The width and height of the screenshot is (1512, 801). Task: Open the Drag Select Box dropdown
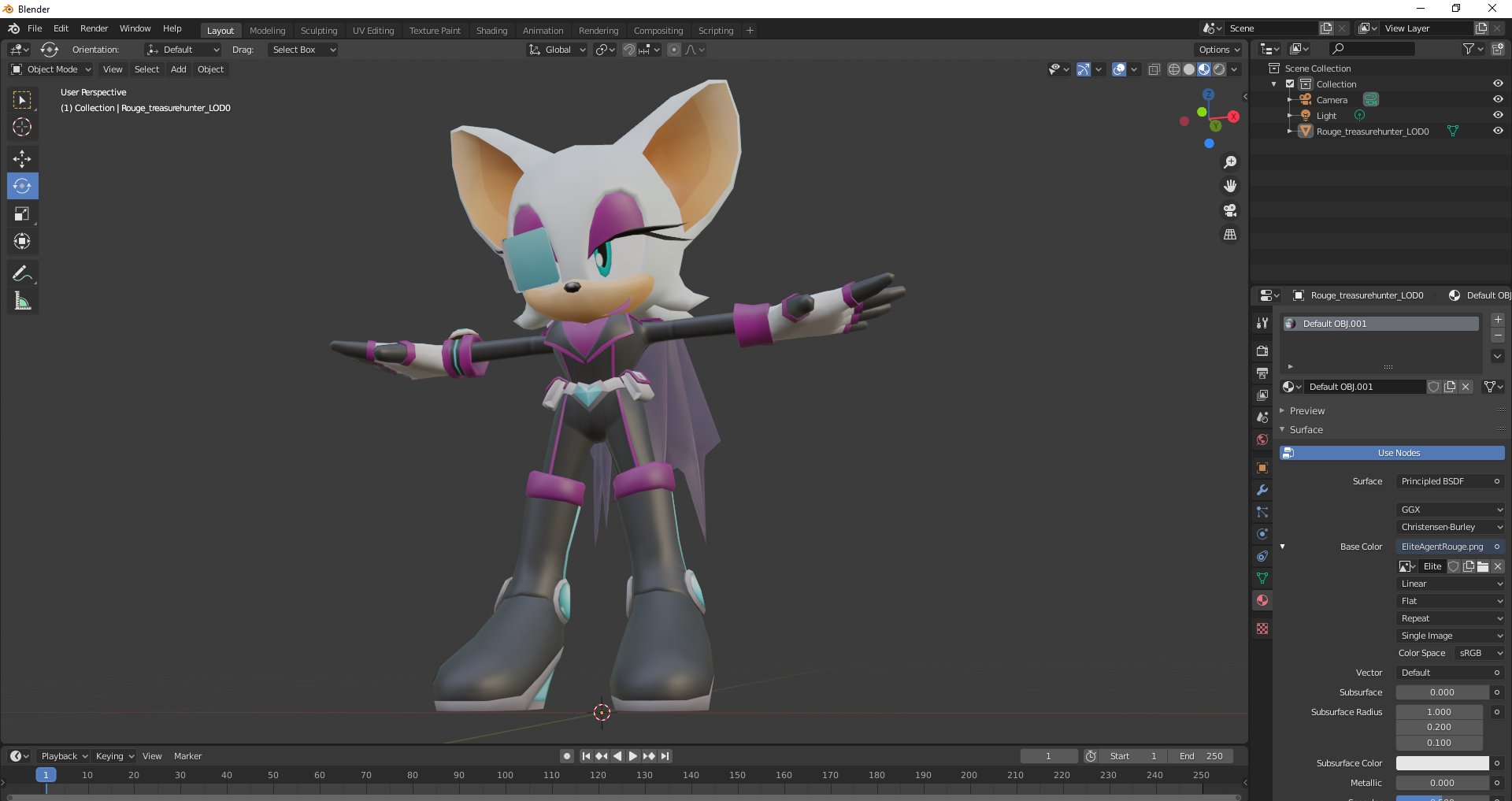pyautogui.click(x=303, y=50)
